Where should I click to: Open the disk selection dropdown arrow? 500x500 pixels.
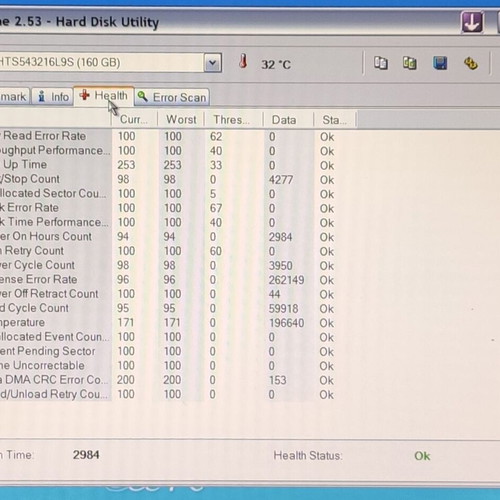[213, 62]
